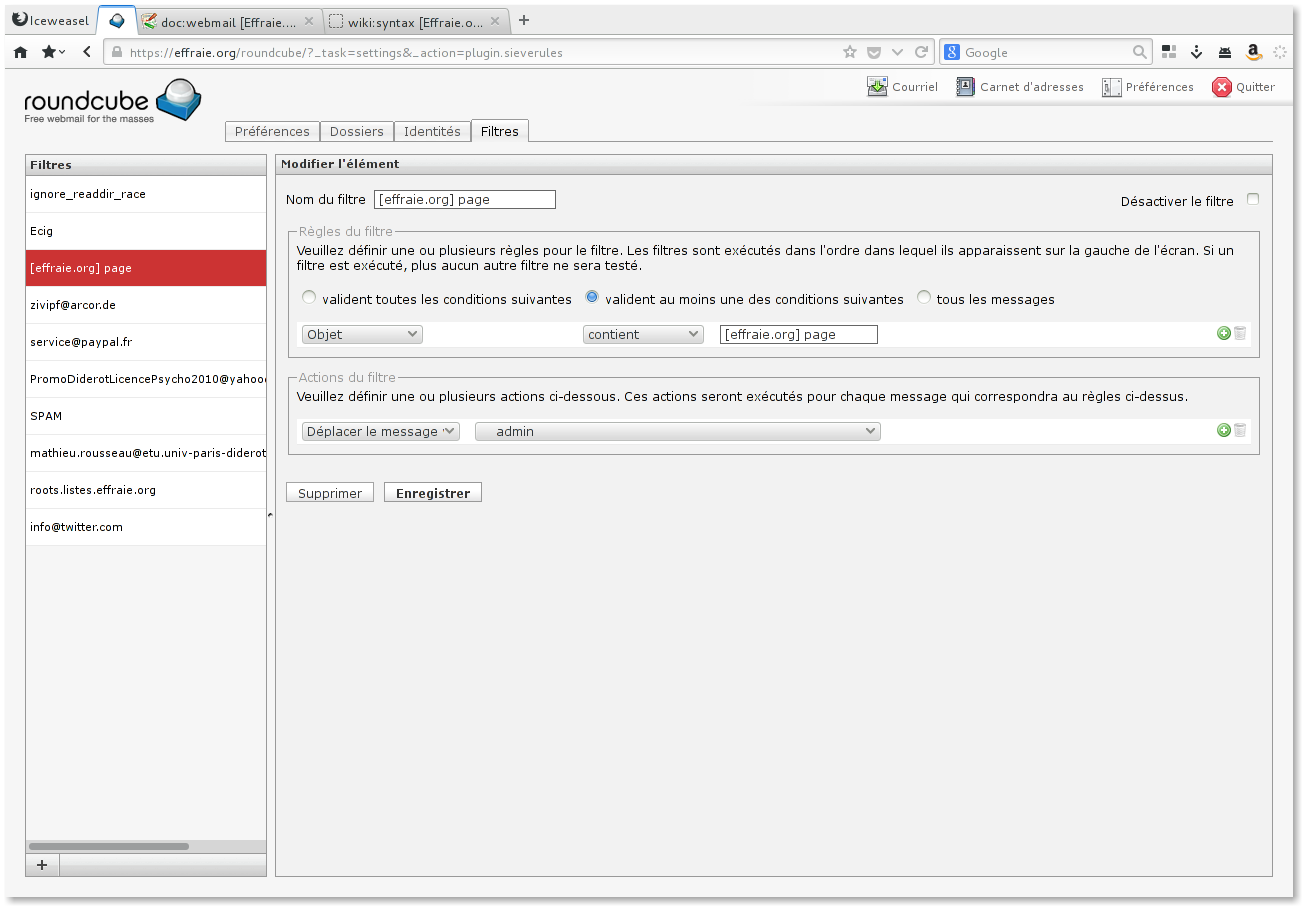
Task: Select 'valident toutes les conditions suivantes' option
Action: (309, 298)
